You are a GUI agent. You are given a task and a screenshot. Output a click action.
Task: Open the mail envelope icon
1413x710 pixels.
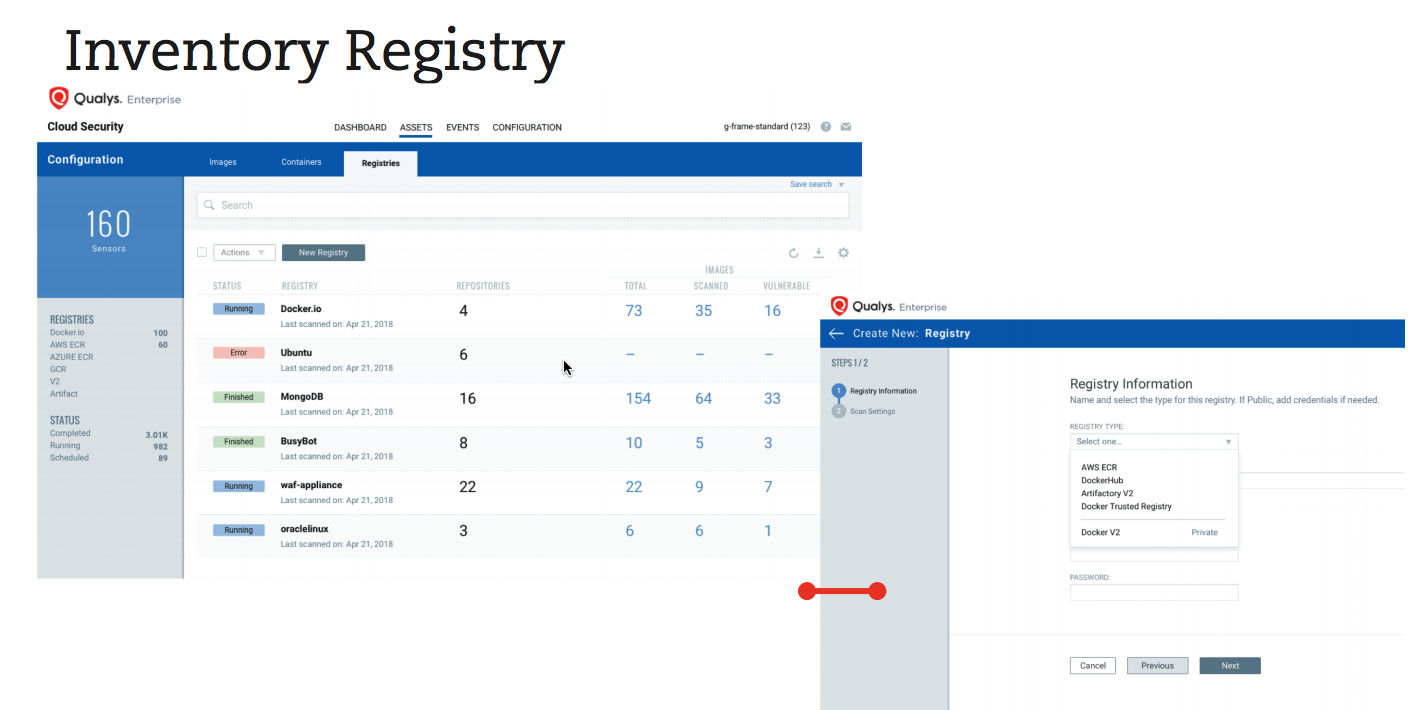coord(846,127)
